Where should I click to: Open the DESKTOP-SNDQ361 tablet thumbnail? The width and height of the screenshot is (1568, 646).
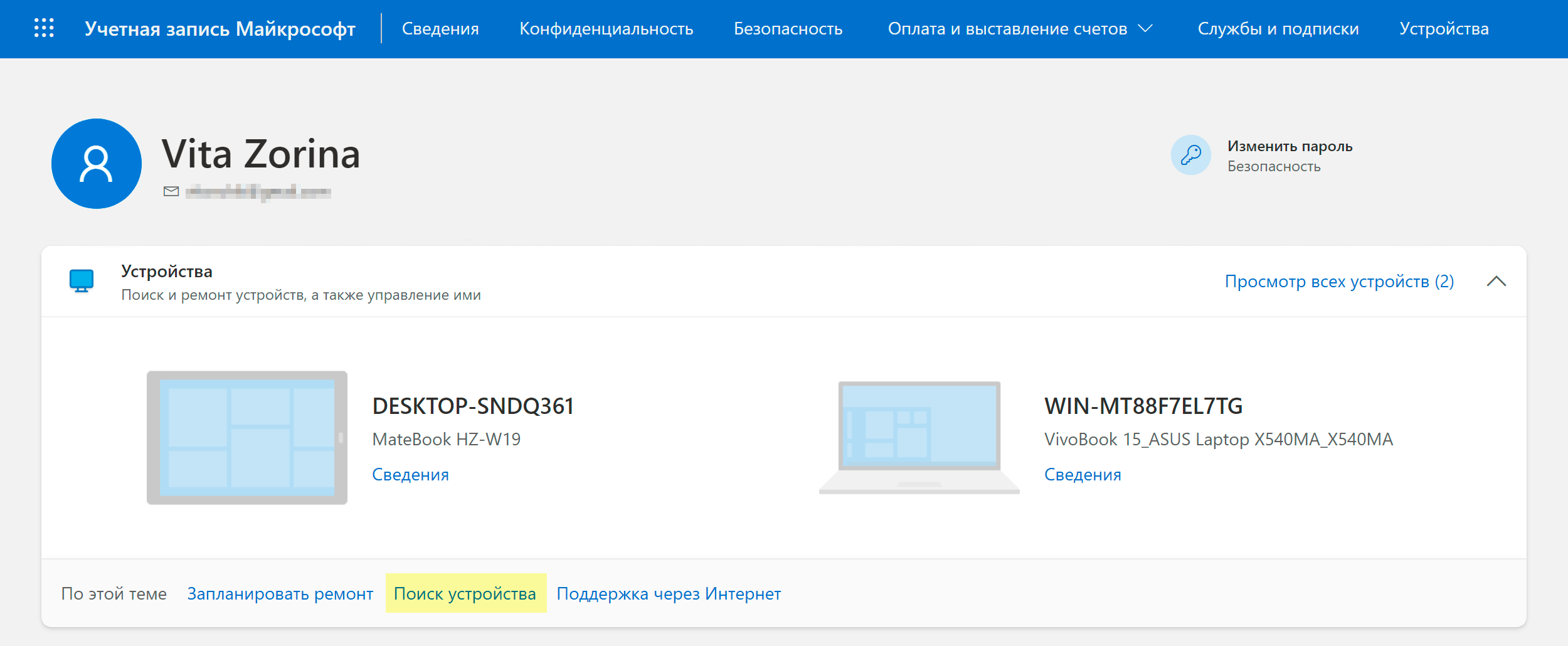coord(247,438)
